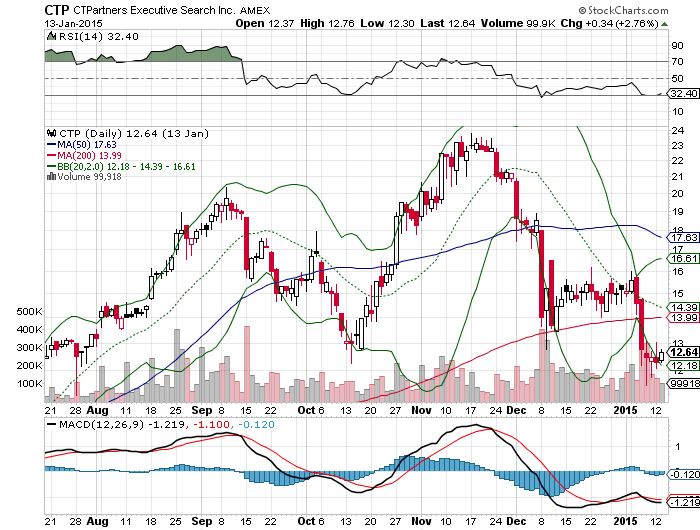Click the 12.18 lower band price tag
Screen dimensions: 700x530
(684, 366)
